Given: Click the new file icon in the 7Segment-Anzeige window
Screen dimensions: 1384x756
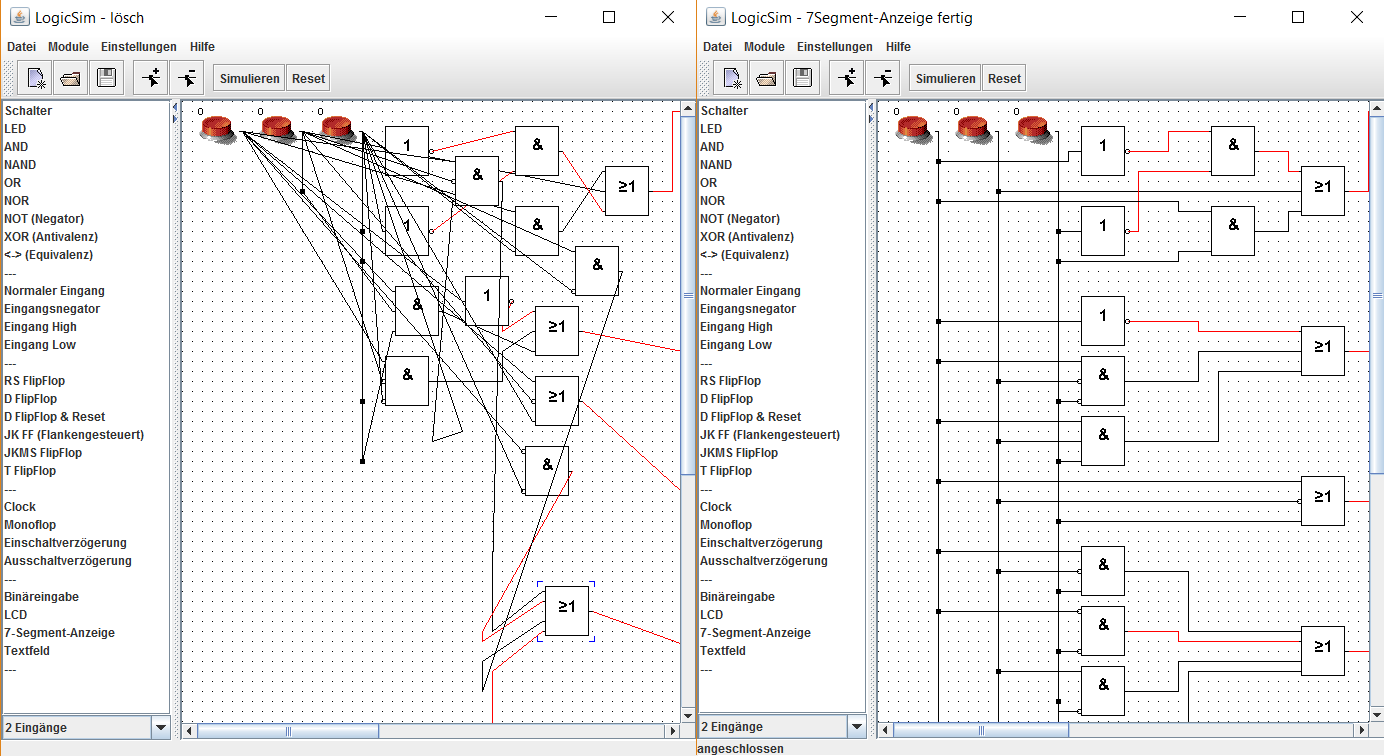Looking at the screenshot, I should click(x=732, y=78).
